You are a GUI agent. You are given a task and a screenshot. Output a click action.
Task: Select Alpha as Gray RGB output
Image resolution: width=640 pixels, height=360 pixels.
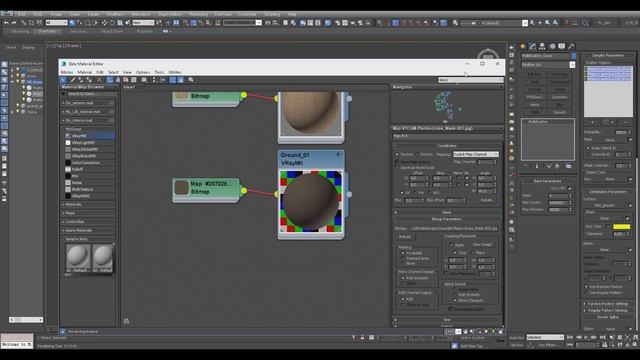403,304
